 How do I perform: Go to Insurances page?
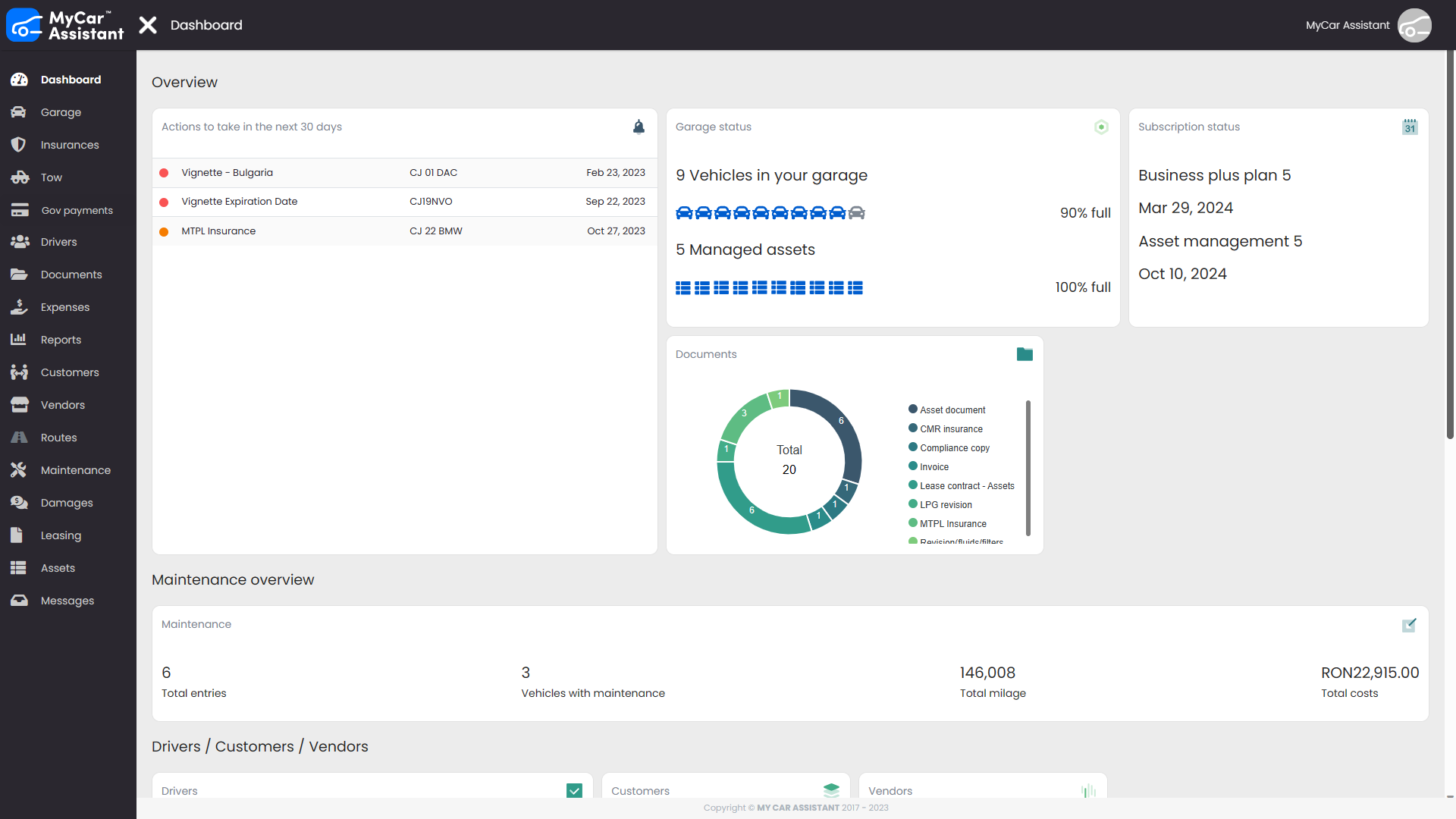pos(68,145)
